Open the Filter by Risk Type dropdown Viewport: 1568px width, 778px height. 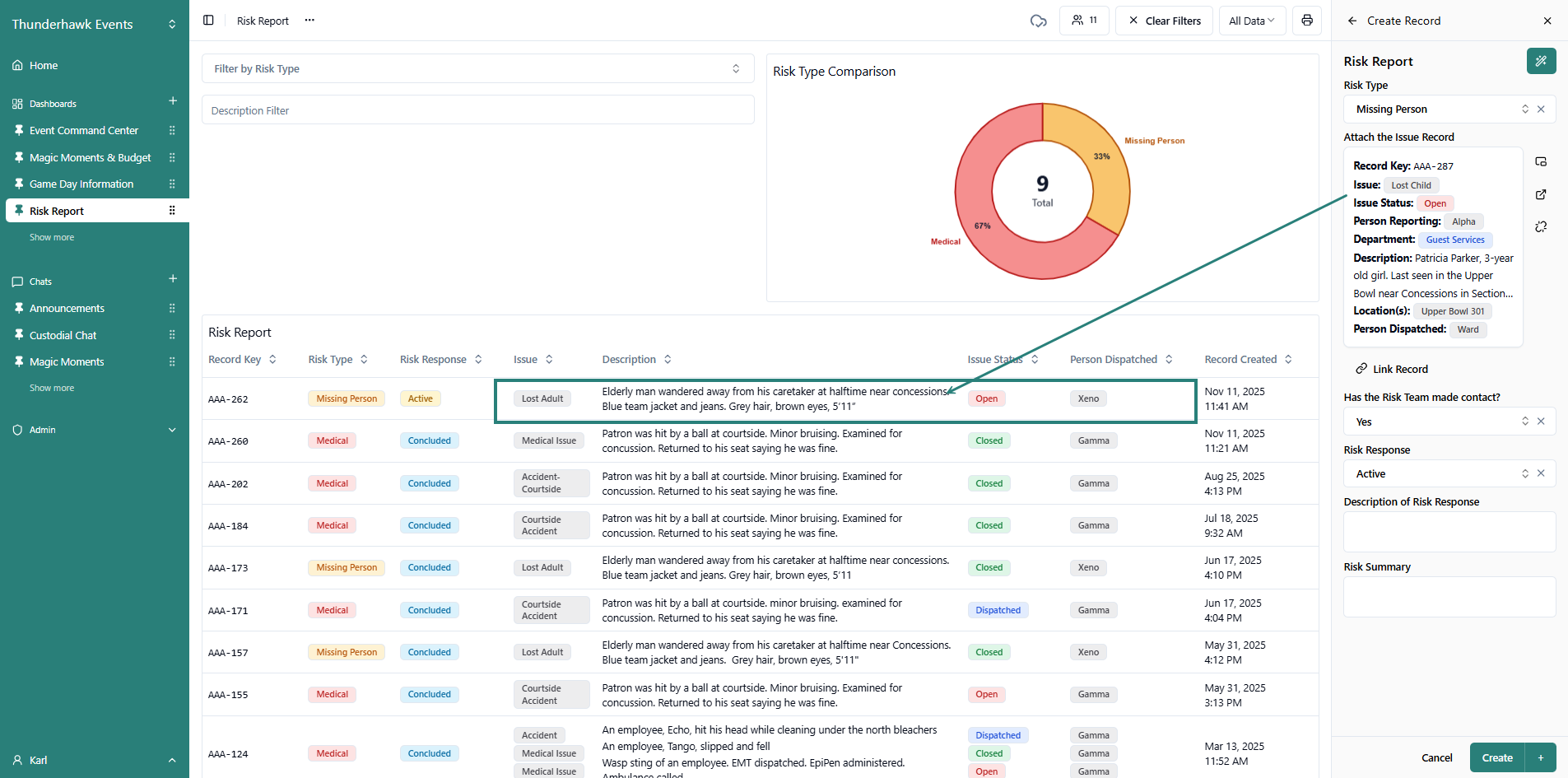[x=477, y=69]
